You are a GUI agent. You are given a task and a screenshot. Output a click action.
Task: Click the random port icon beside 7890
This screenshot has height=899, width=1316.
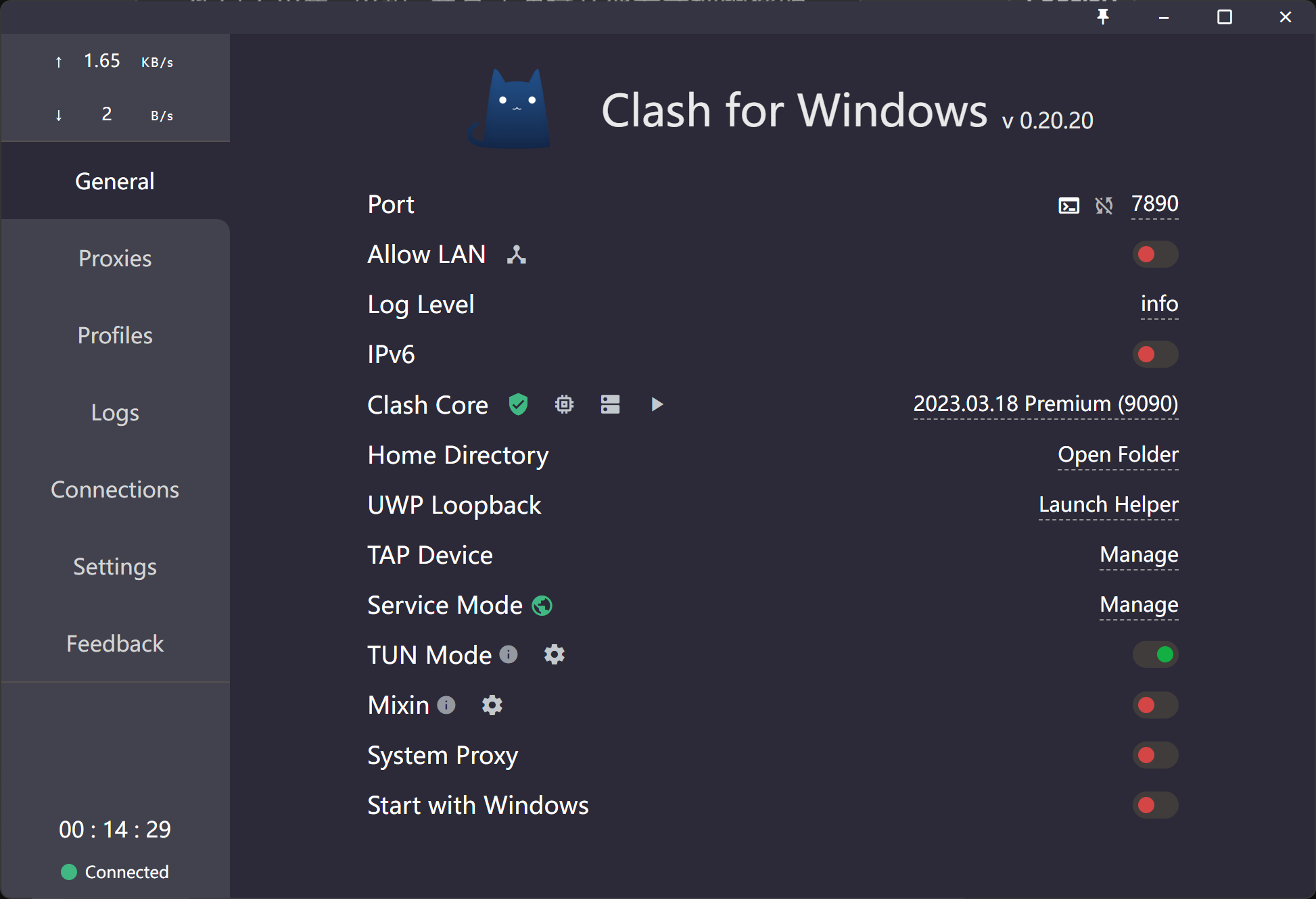1104,205
